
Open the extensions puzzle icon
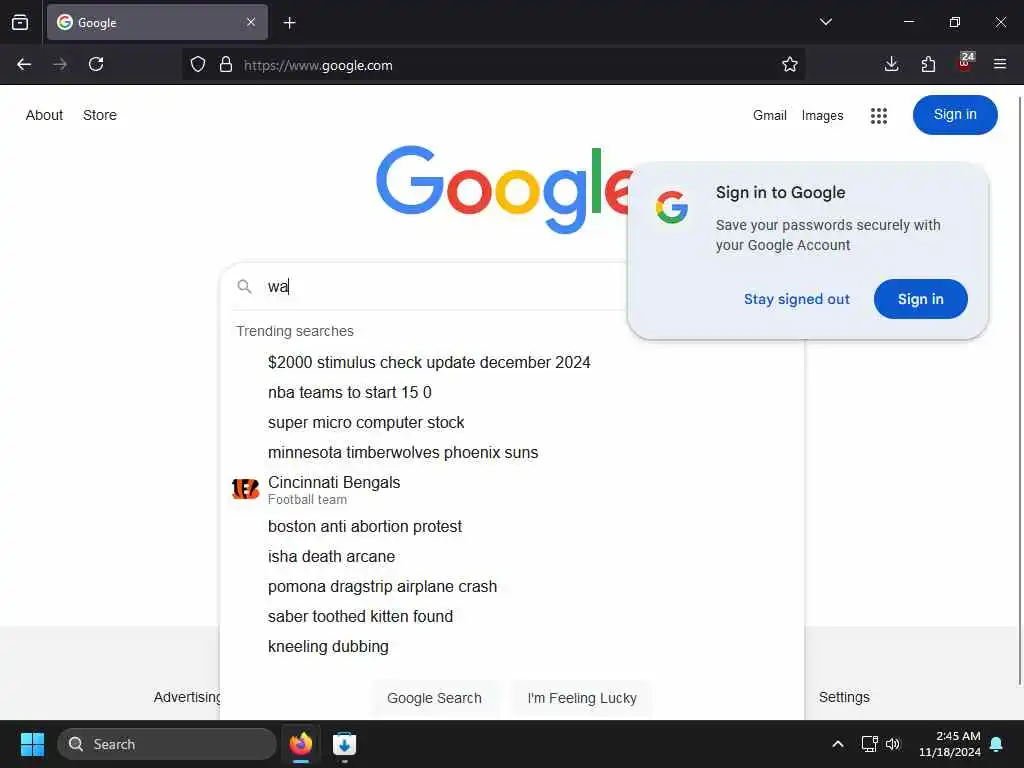coord(928,64)
